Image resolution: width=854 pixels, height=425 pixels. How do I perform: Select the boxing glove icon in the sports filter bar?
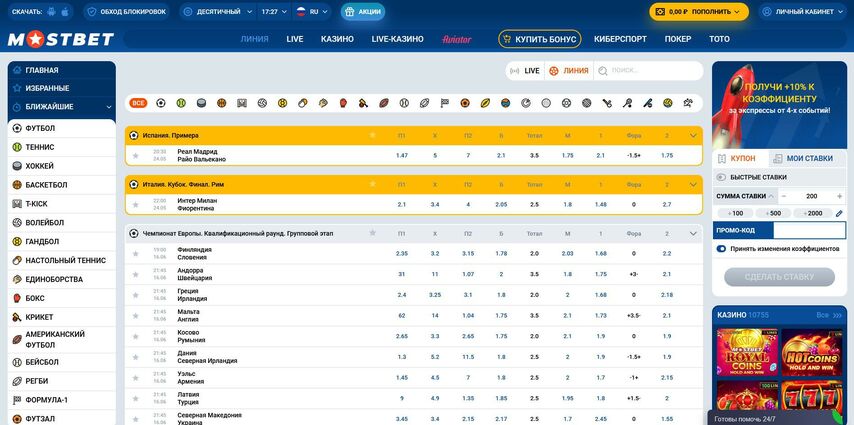tap(343, 103)
